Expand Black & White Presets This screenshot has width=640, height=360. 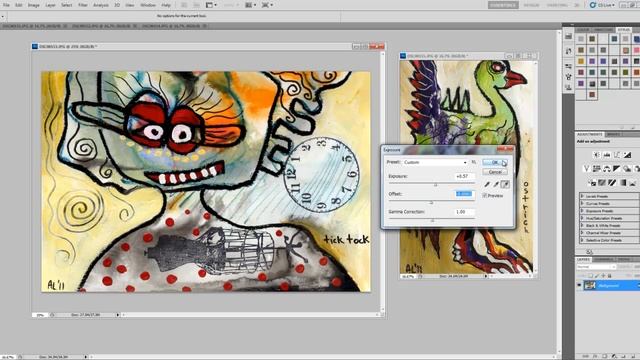(582, 225)
